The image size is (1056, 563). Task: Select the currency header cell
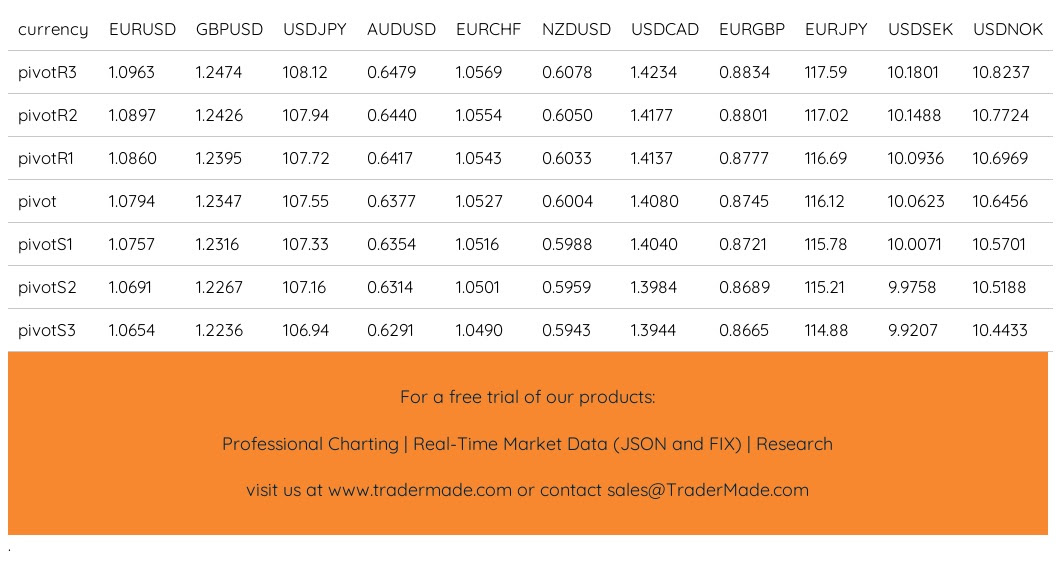coord(53,29)
